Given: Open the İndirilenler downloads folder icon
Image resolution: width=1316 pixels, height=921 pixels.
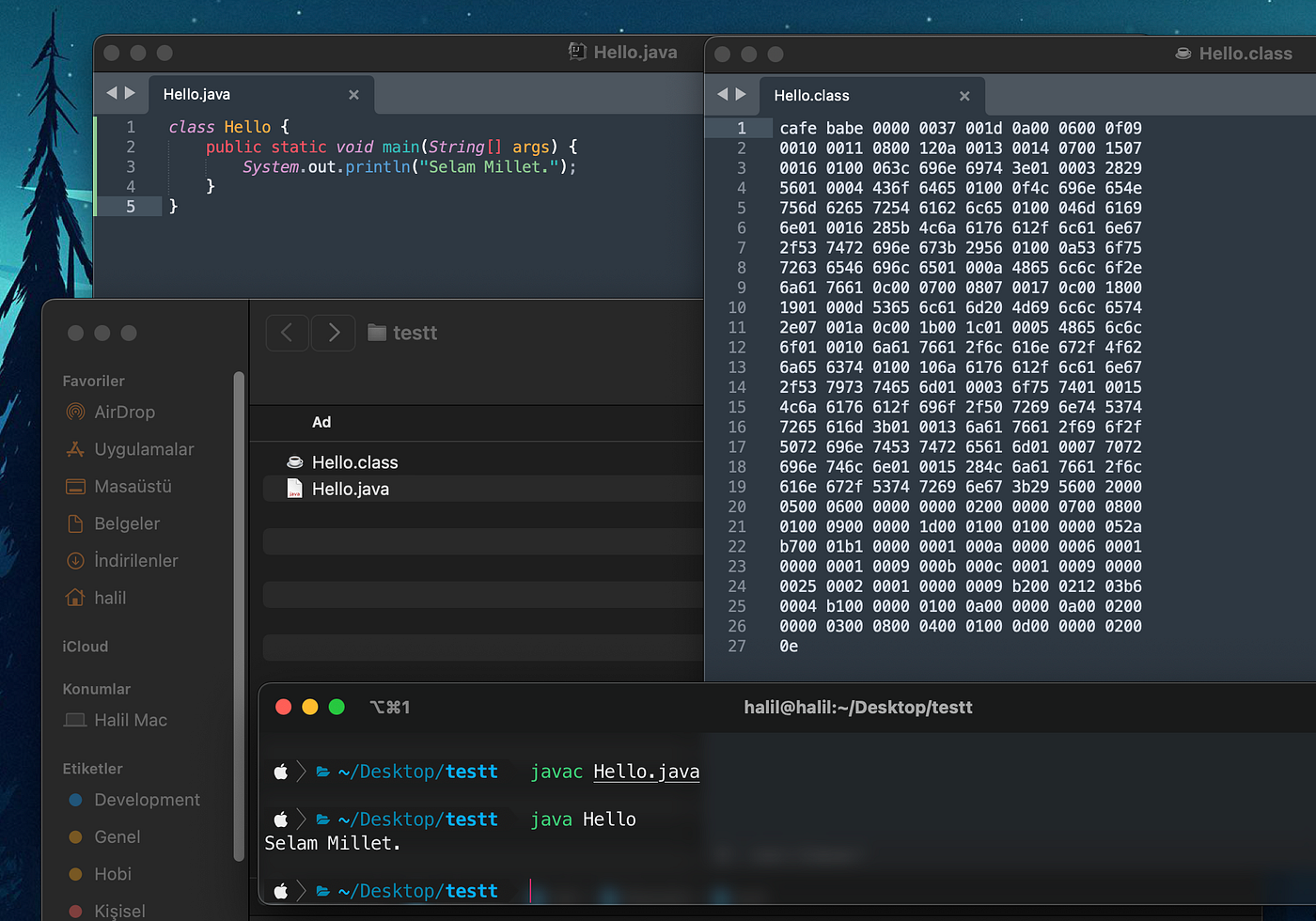Looking at the screenshot, I should pos(75,561).
